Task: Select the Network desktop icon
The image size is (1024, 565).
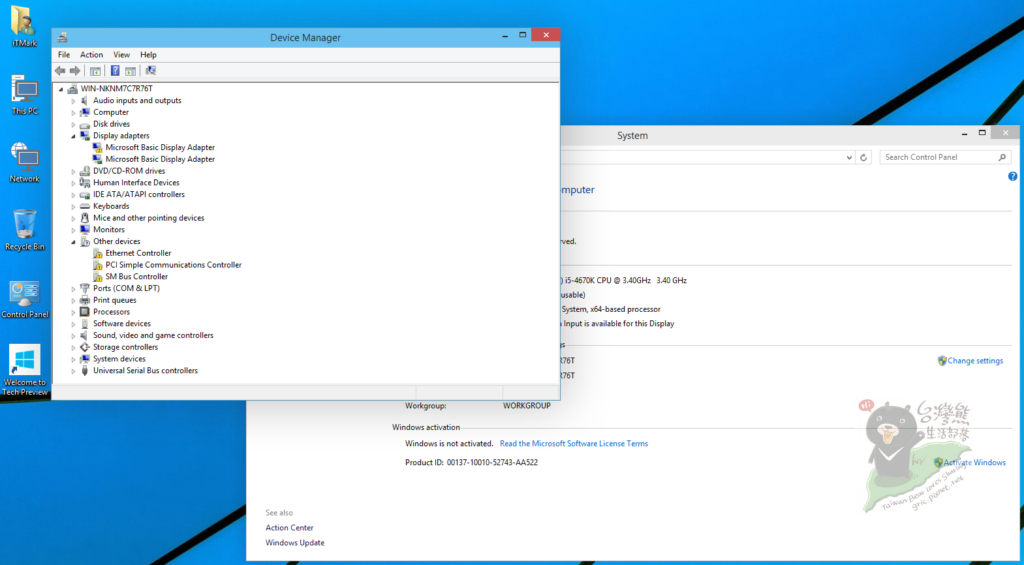Action: (24, 163)
